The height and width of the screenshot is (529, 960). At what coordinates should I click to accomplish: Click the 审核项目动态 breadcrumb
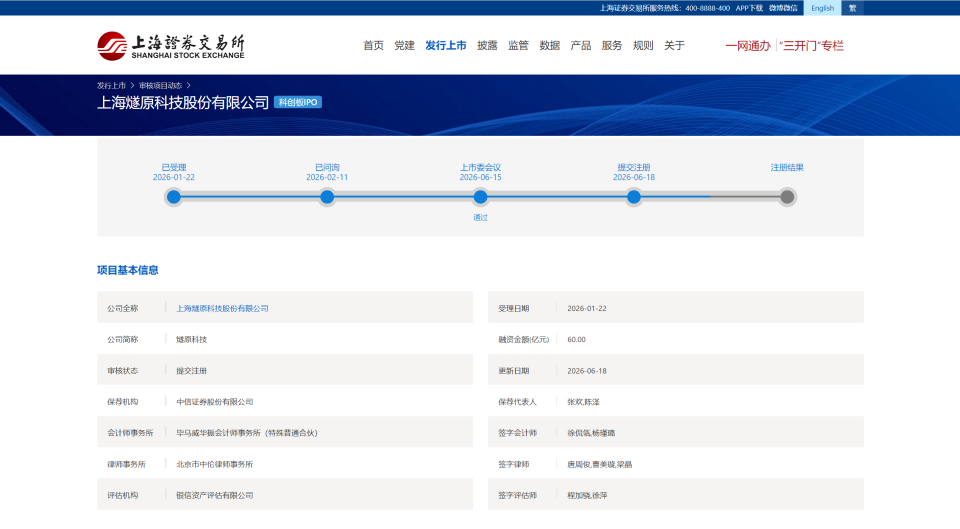pyautogui.click(x=160, y=86)
